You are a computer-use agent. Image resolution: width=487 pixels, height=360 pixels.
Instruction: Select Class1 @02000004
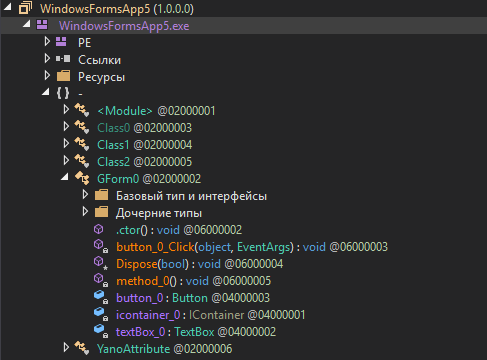tap(145, 145)
